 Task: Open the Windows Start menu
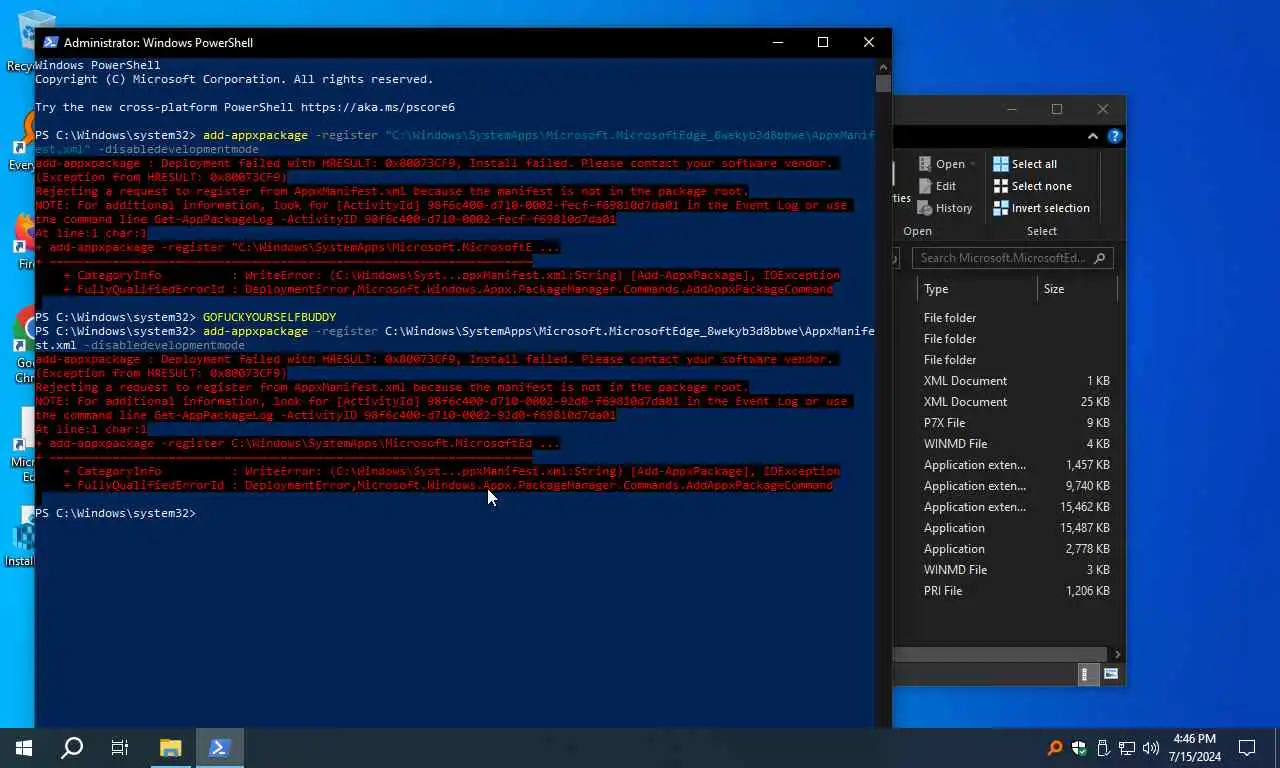pyautogui.click(x=24, y=747)
